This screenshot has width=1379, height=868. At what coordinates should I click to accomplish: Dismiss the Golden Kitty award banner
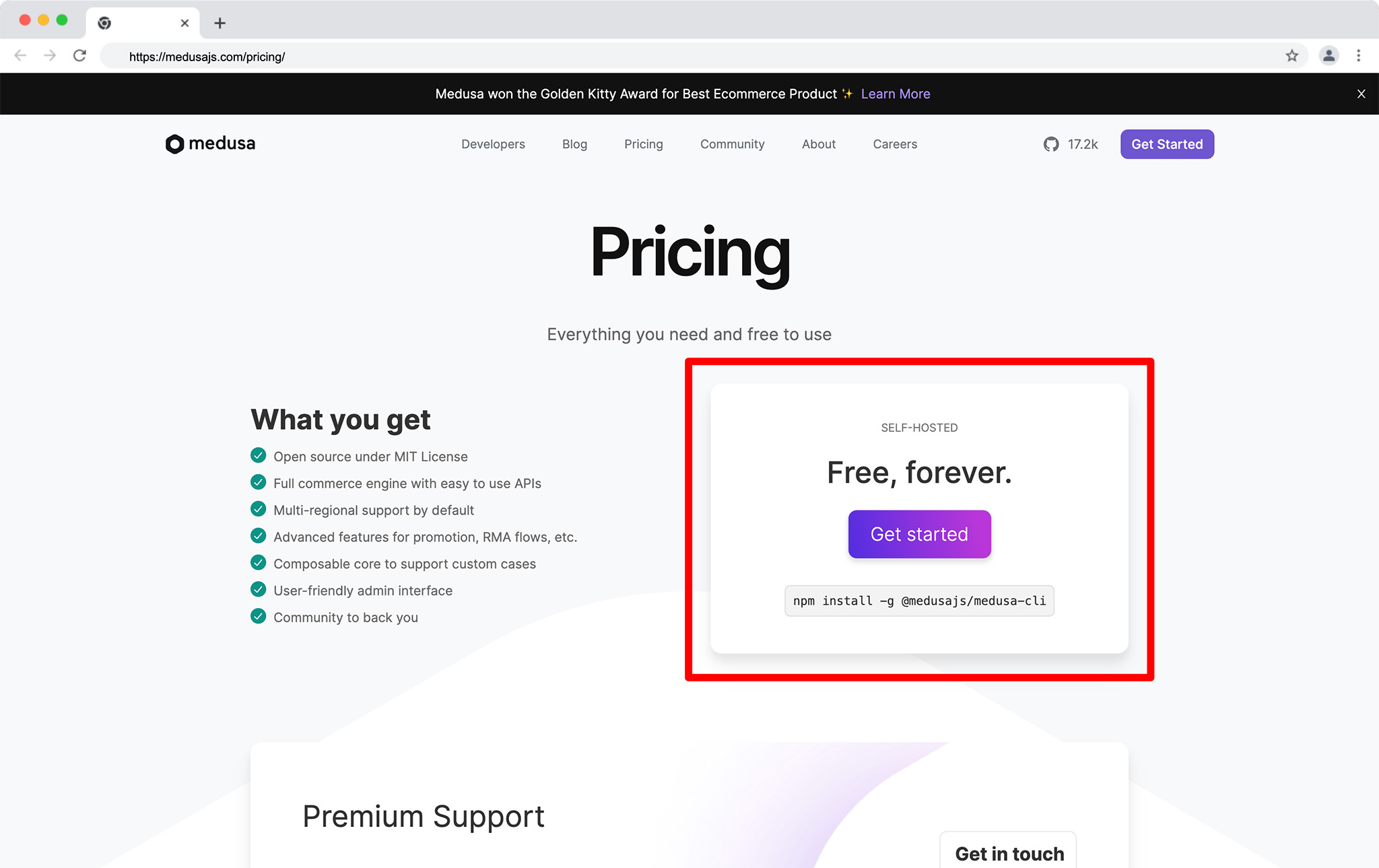tap(1361, 94)
